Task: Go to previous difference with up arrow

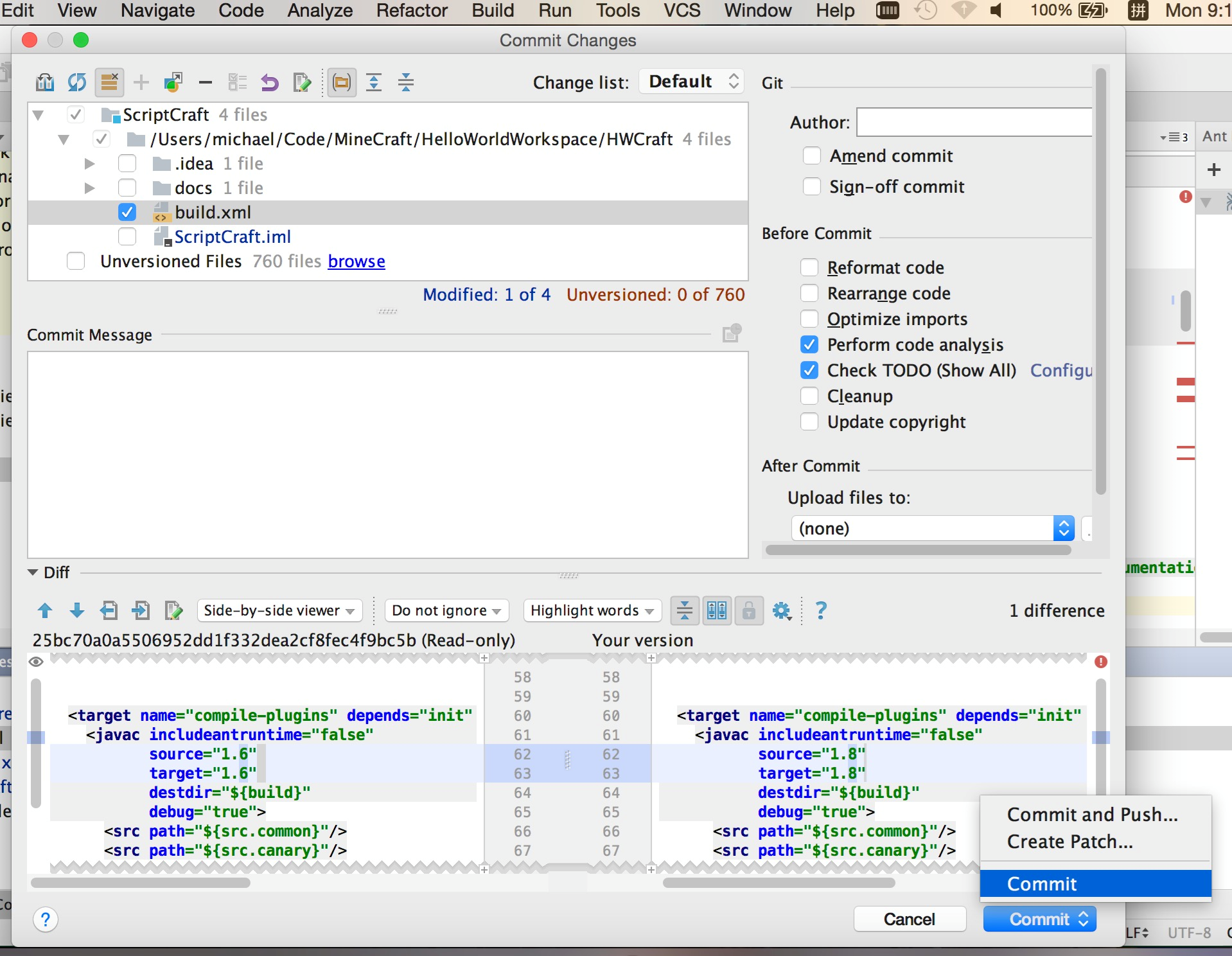Action: click(x=45, y=610)
